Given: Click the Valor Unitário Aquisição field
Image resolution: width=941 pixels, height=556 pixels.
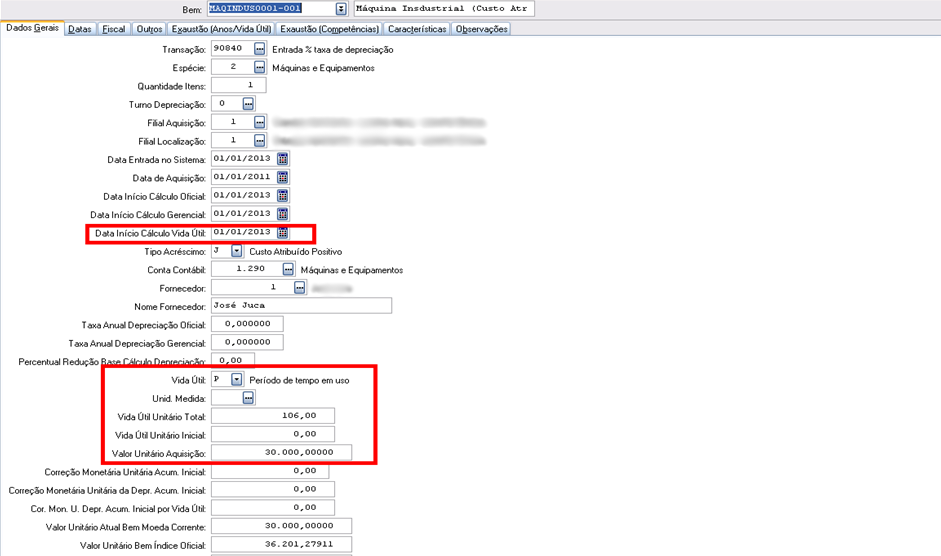Looking at the screenshot, I should [281, 453].
